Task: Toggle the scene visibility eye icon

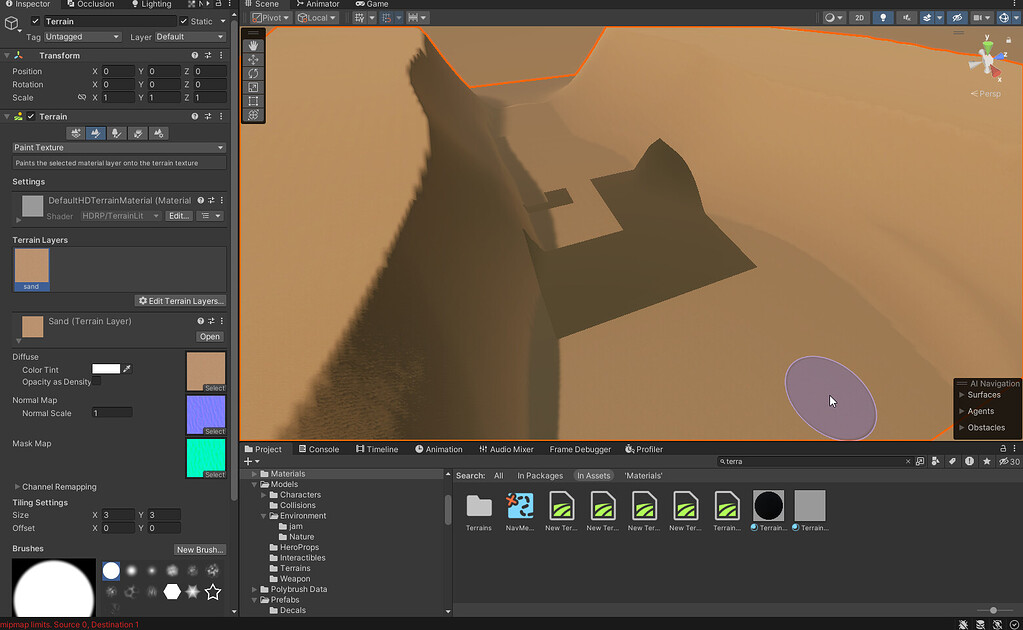Action: click(x=957, y=17)
